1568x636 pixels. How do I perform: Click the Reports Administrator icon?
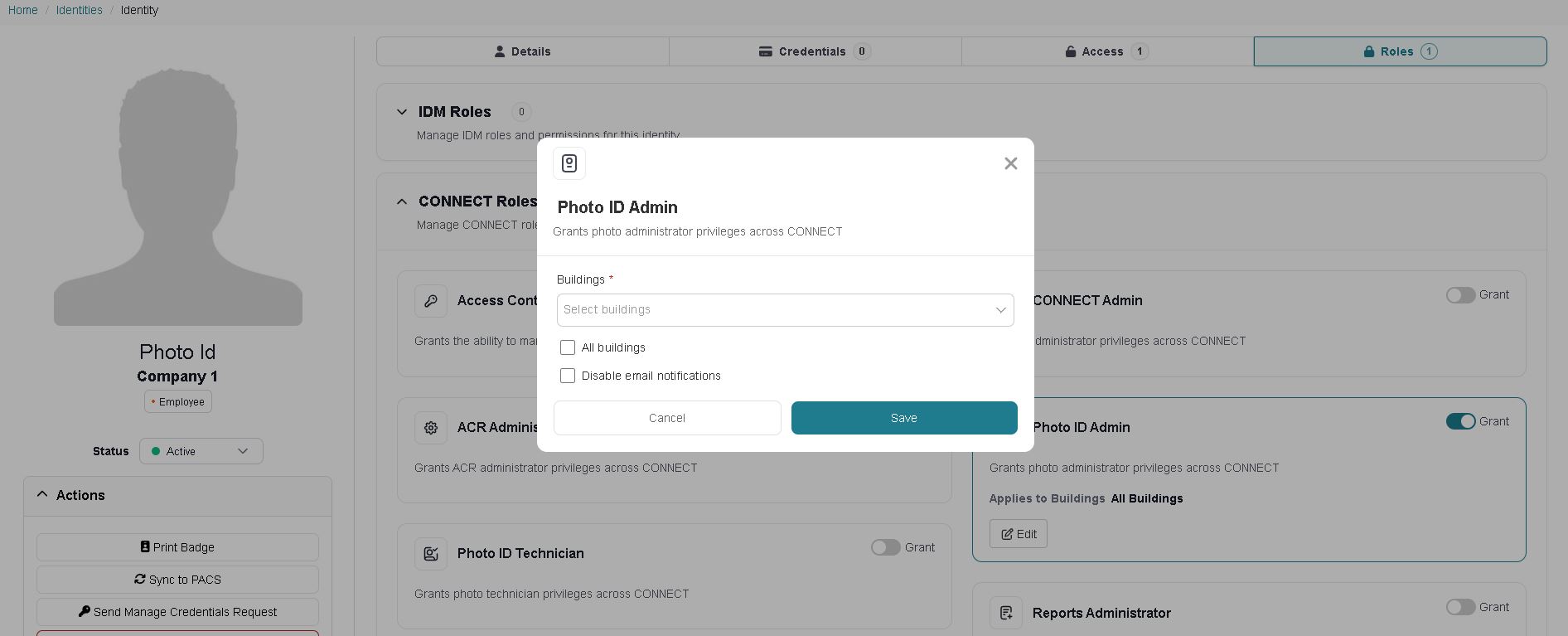1006,613
